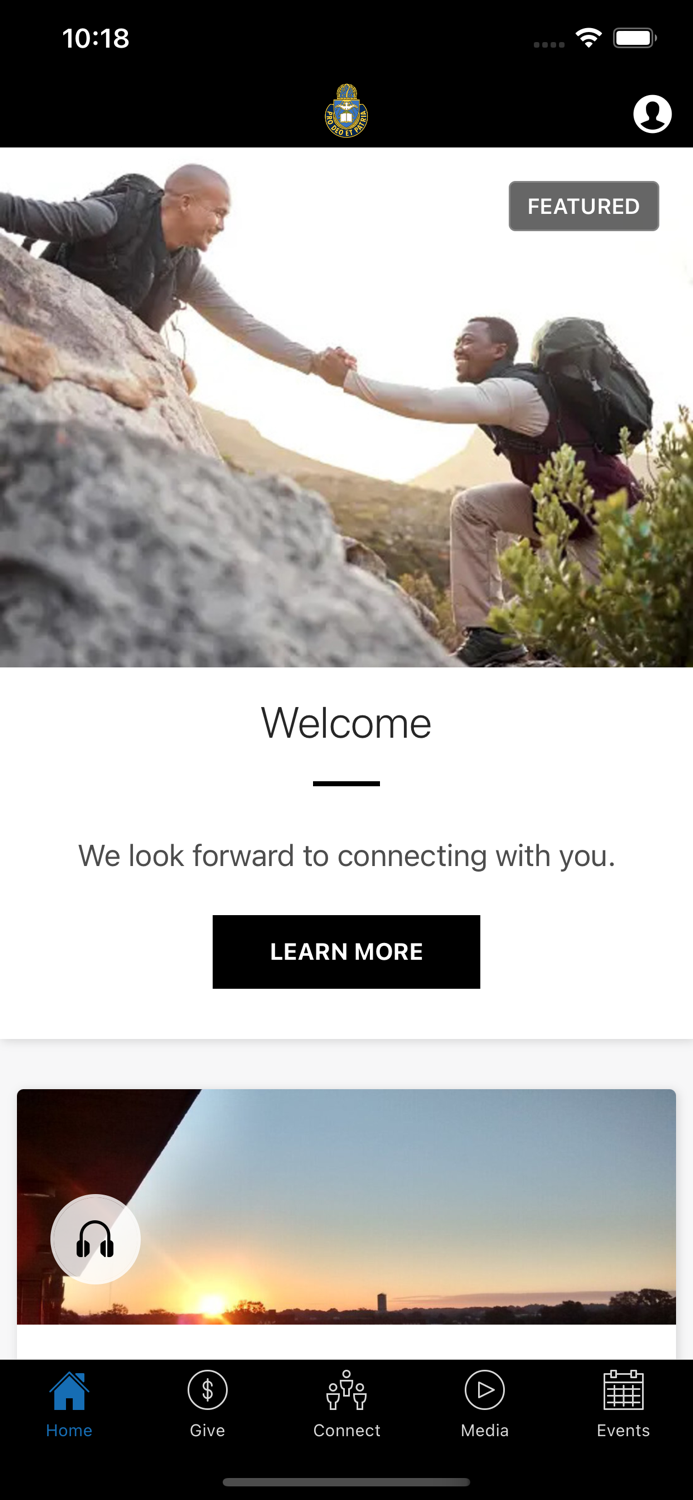Open the Connect people icon
This screenshot has height=1500, width=693.
coord(346,1390)
